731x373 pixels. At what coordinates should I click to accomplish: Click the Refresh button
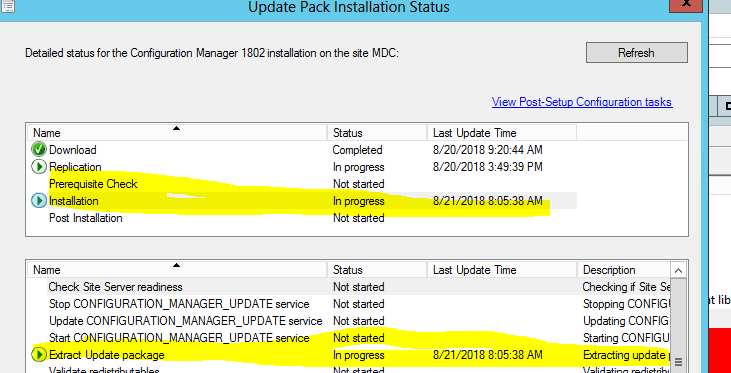pyautogui.click(x=636, y=53)
